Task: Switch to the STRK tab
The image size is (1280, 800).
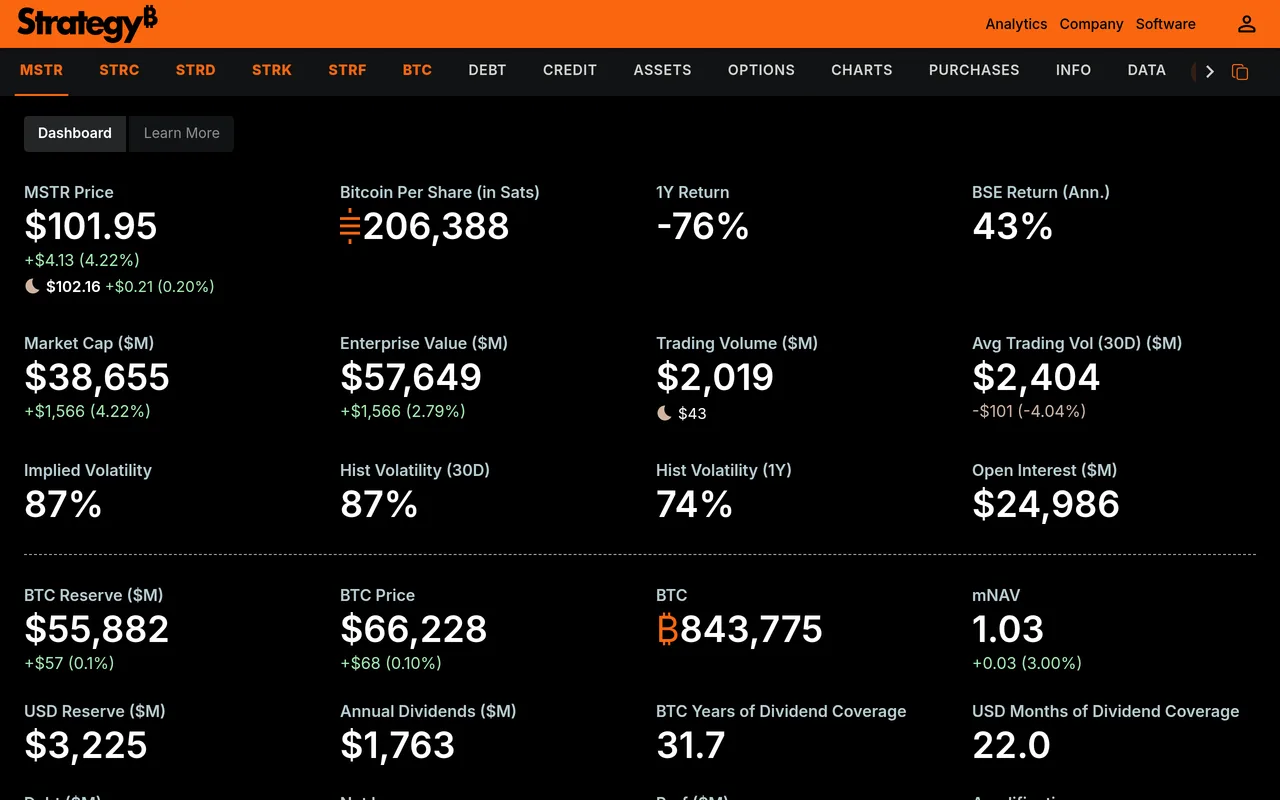Action: (x=272, y=70)
